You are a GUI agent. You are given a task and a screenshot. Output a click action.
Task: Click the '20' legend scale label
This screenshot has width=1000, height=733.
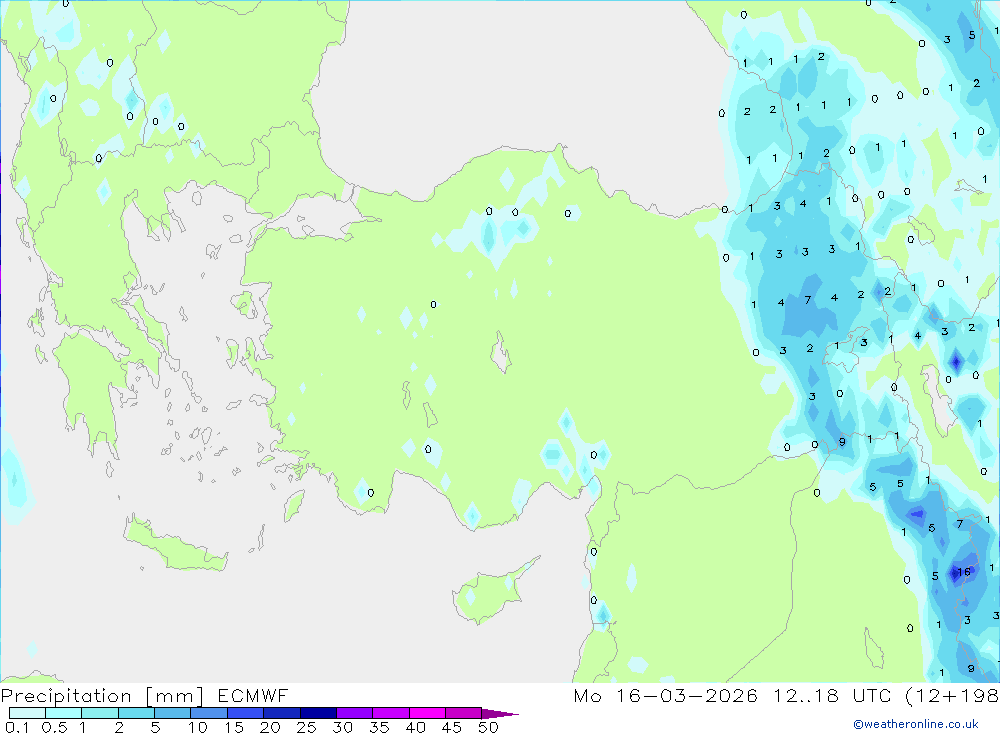pyautogui.click(x=270, y=727)
